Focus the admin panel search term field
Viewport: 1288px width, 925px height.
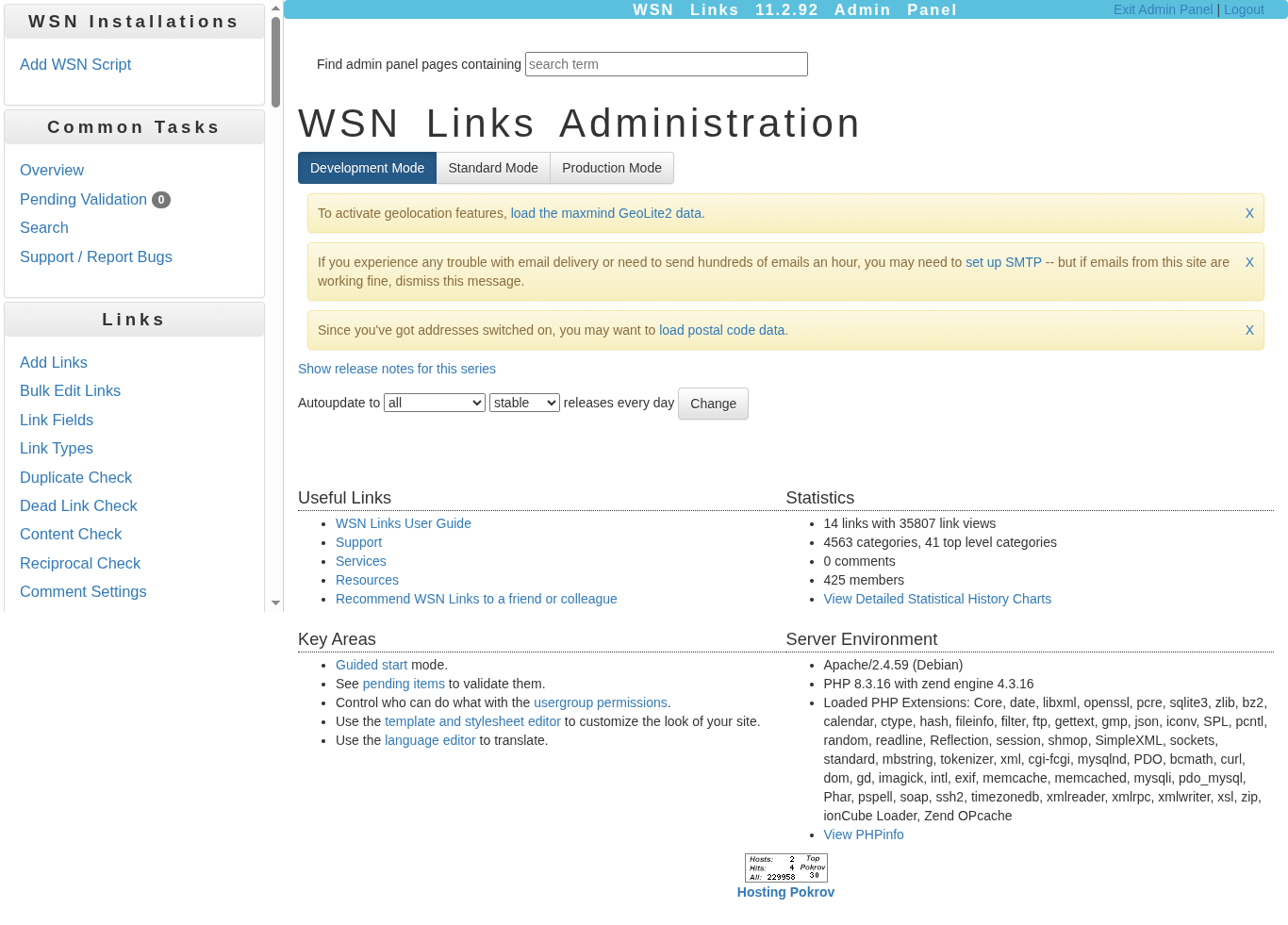click(667, 64)
